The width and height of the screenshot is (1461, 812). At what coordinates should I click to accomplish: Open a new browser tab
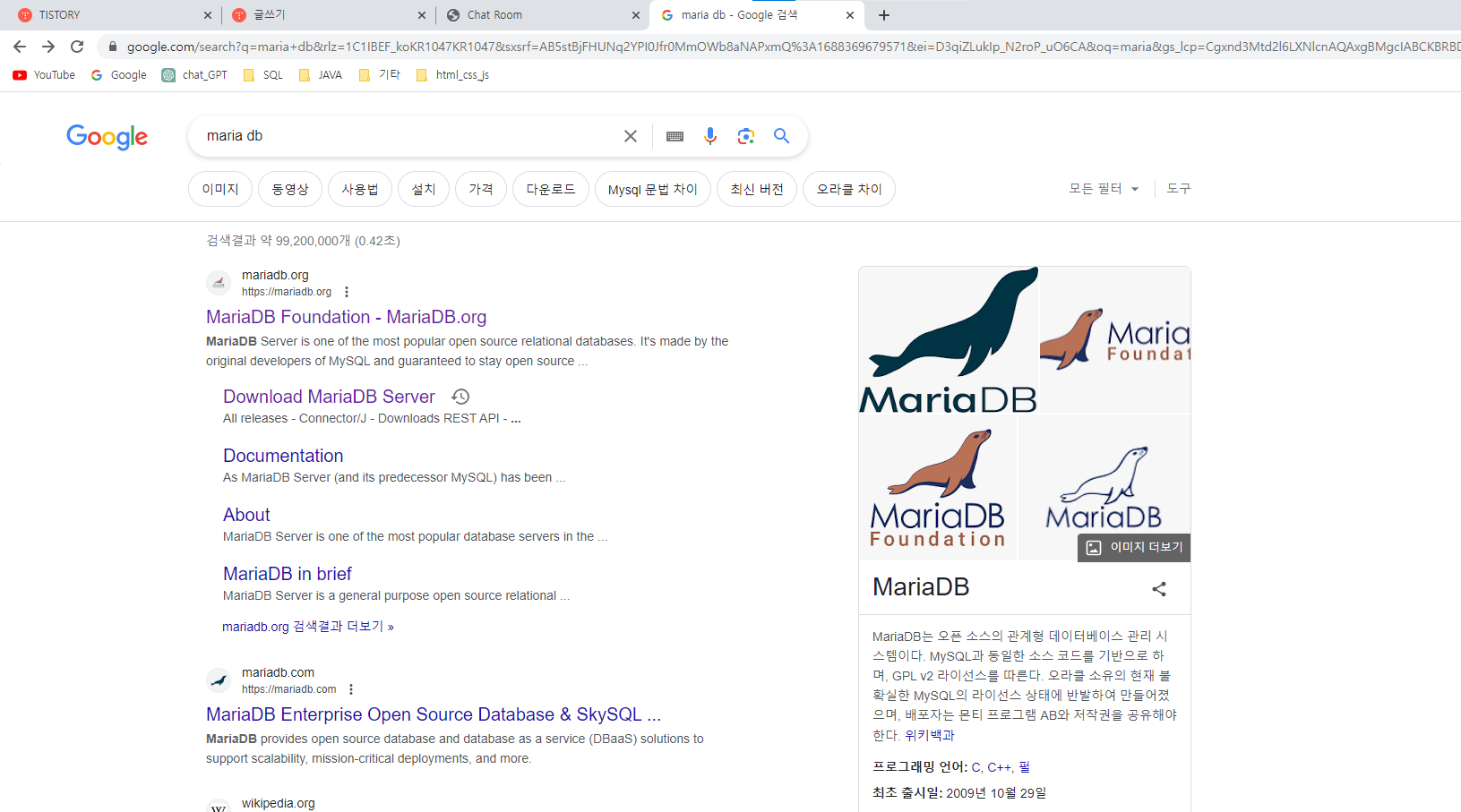[x=884, y=15]
